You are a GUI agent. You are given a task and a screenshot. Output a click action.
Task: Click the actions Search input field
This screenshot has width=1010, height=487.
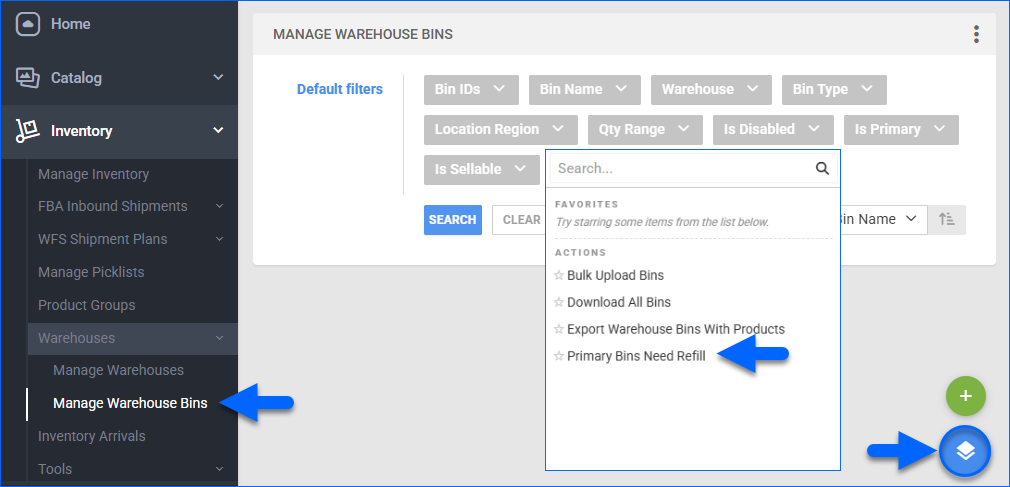[x=680, y=169]
